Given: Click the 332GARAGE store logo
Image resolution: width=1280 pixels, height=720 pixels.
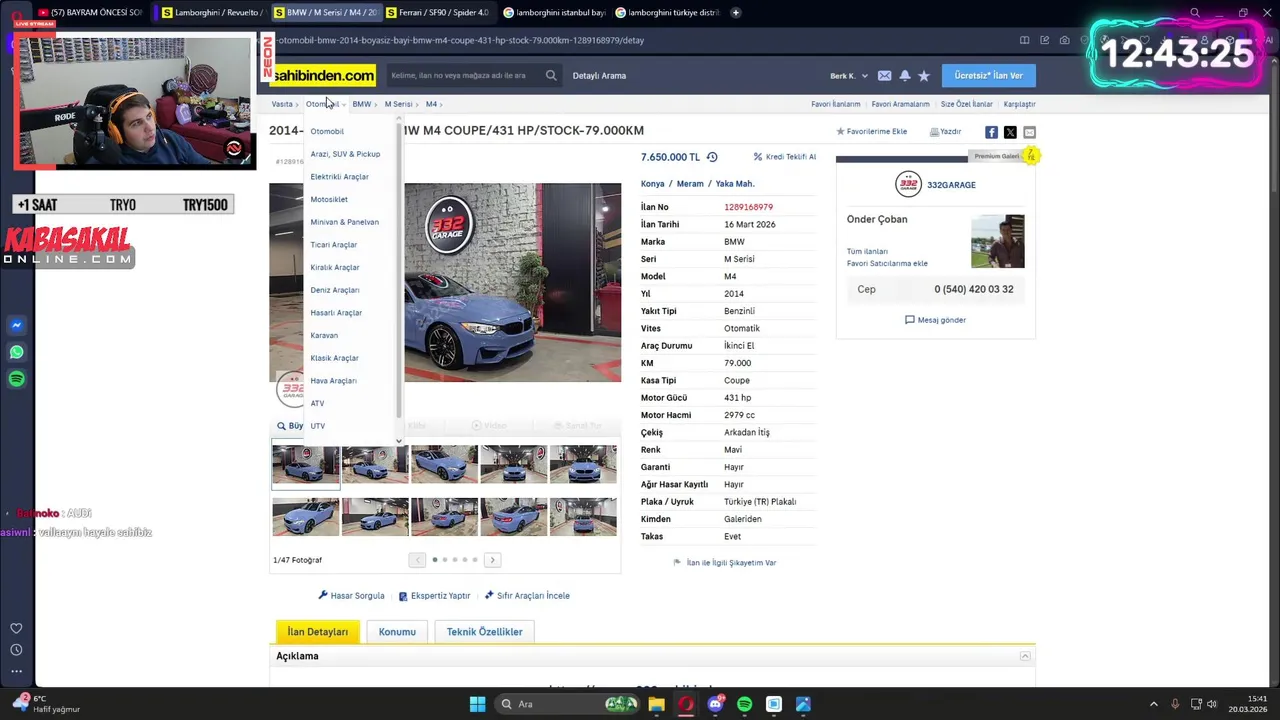Looking at the screenshot, I should [908, 184].
